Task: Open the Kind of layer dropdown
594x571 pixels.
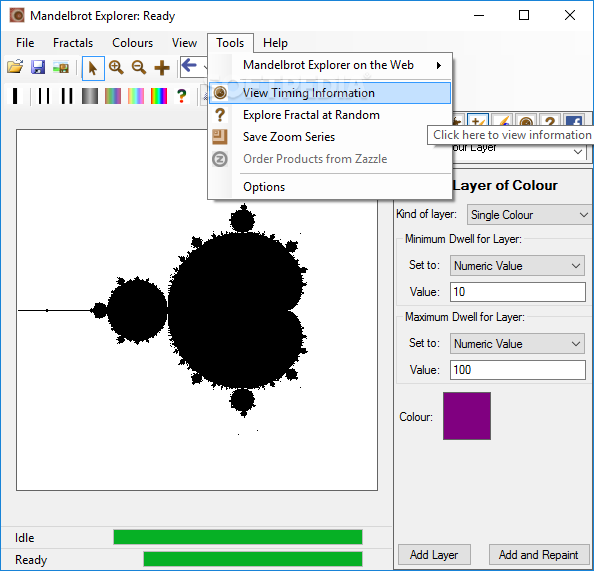Action: (530, 215)
